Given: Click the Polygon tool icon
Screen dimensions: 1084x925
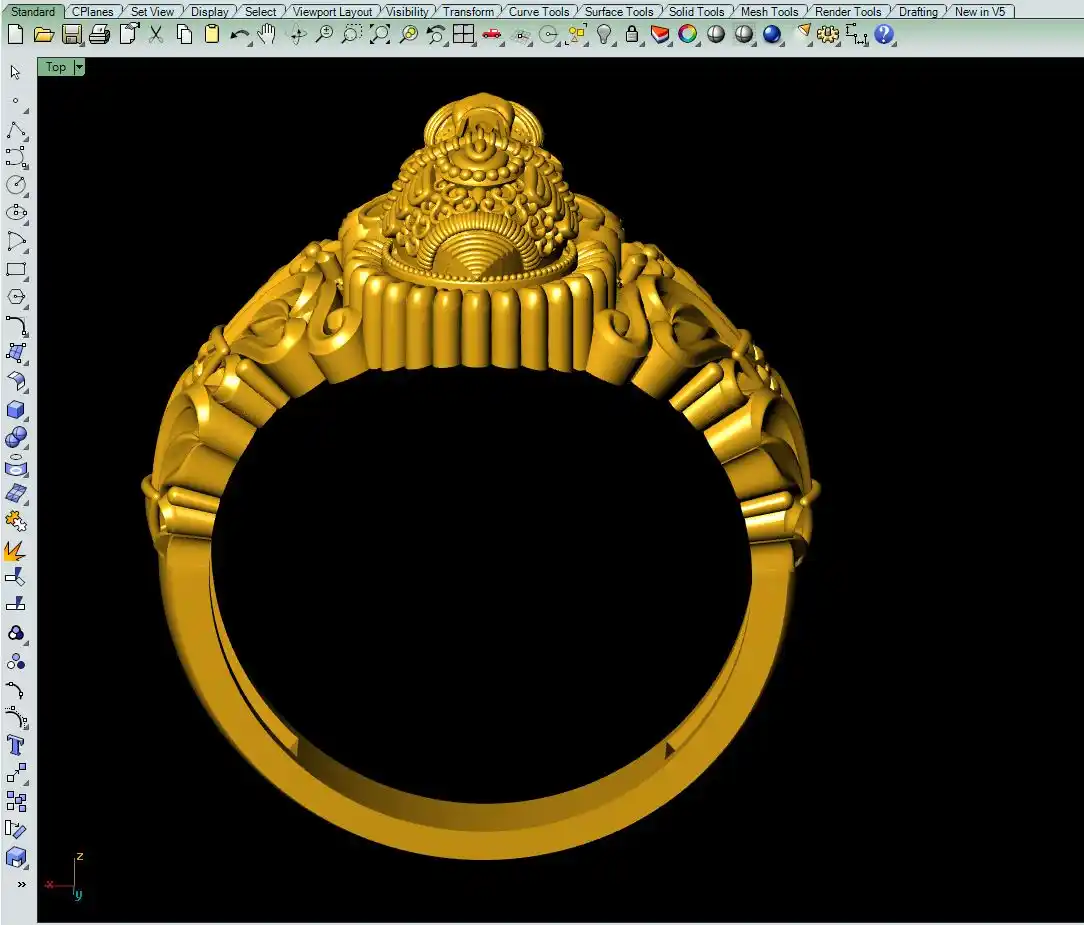Looking at the screenshot, I should pos(15,297).
